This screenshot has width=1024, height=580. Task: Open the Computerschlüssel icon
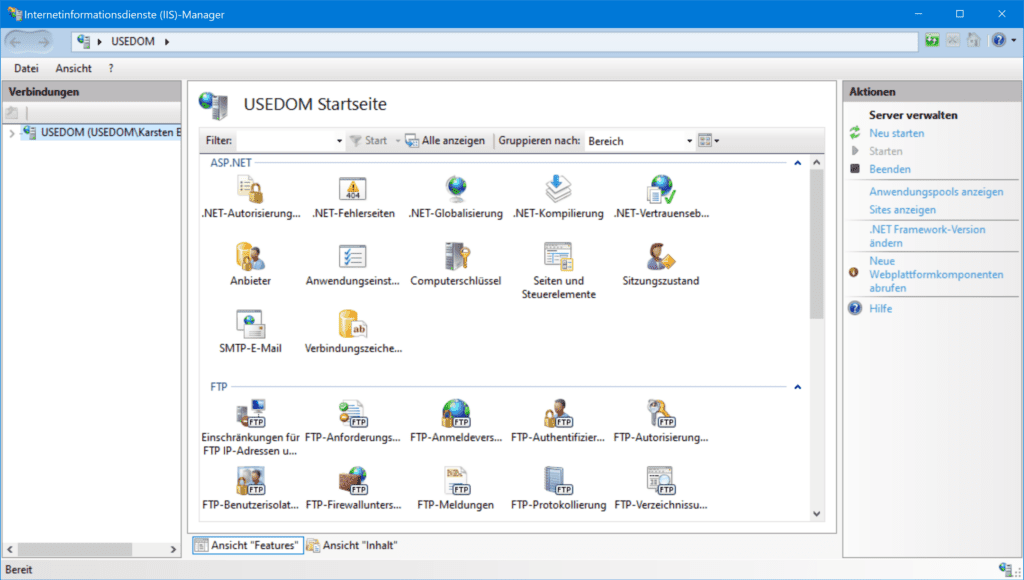click(x=456, y=257)
